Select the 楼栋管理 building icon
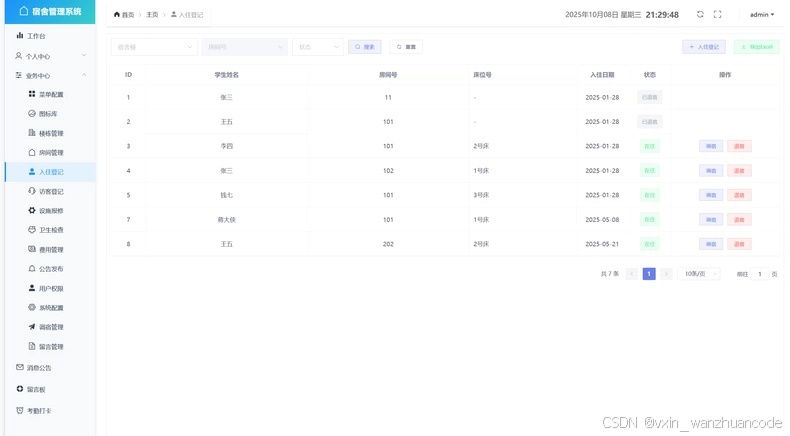790x436 pixels. coord(32,133)
